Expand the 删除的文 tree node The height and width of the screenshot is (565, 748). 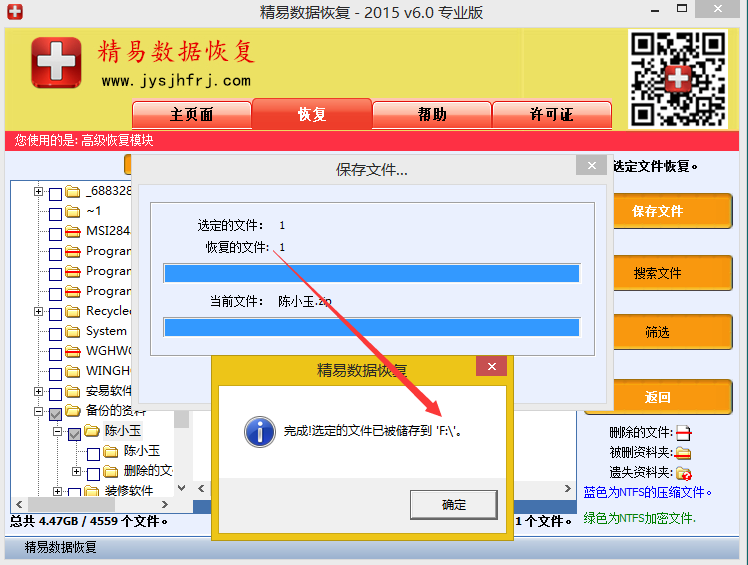coord(76,471)
